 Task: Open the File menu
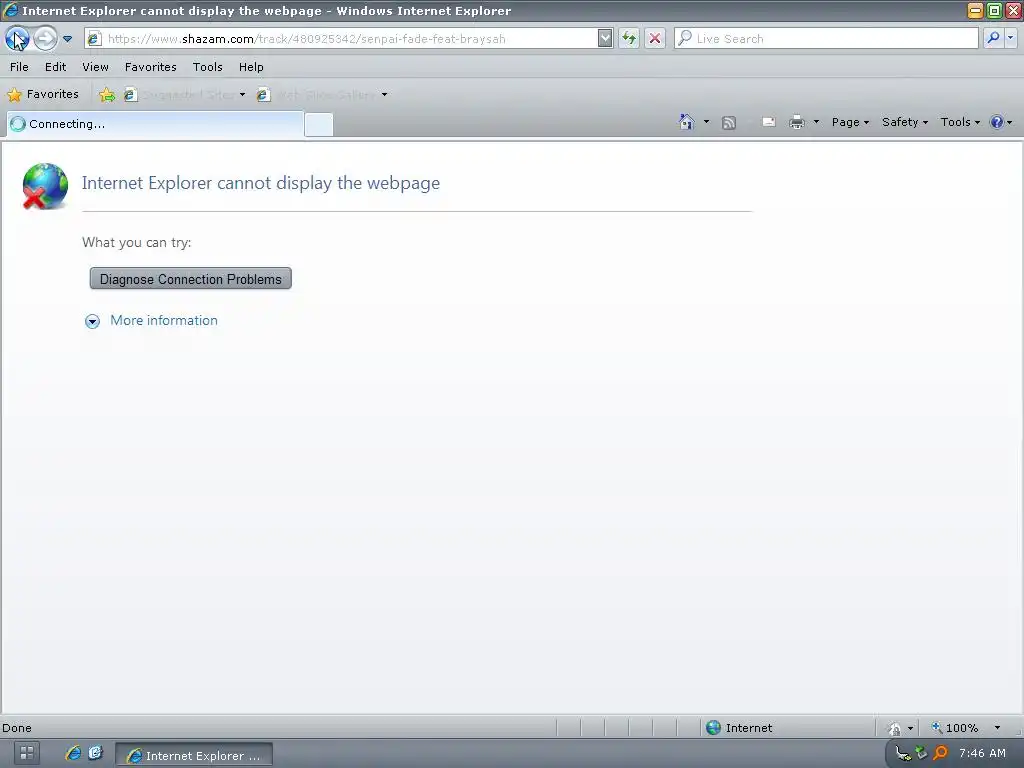click(19, 67)
